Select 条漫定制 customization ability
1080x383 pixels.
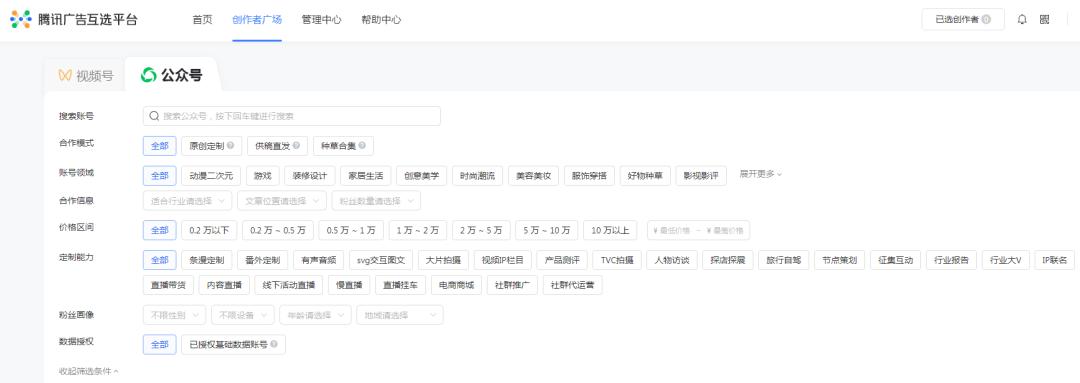(x=207, y=260)
